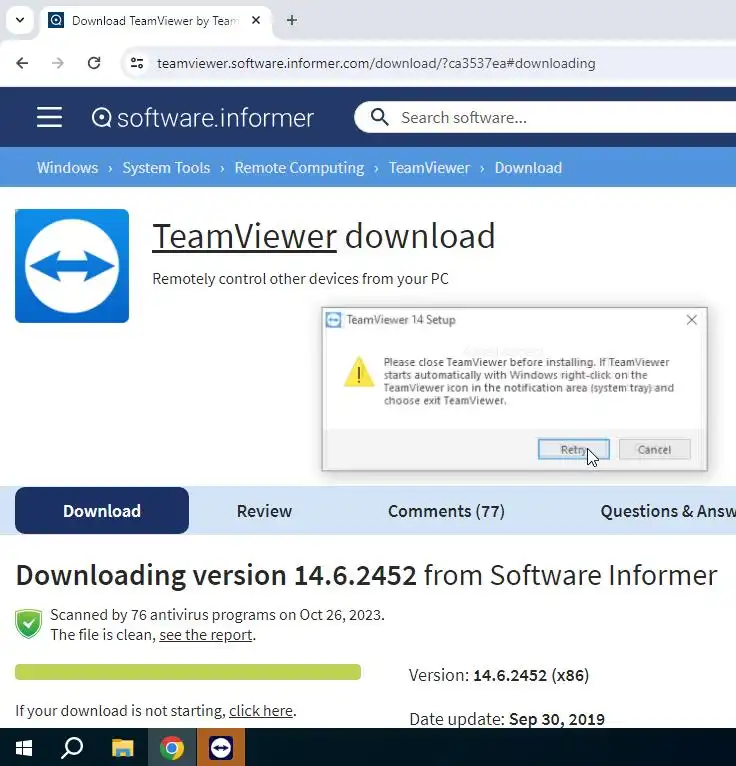Screen dimensions: 736x766
Task: Click the Download breadcrumb
Action: pos(528,168)
